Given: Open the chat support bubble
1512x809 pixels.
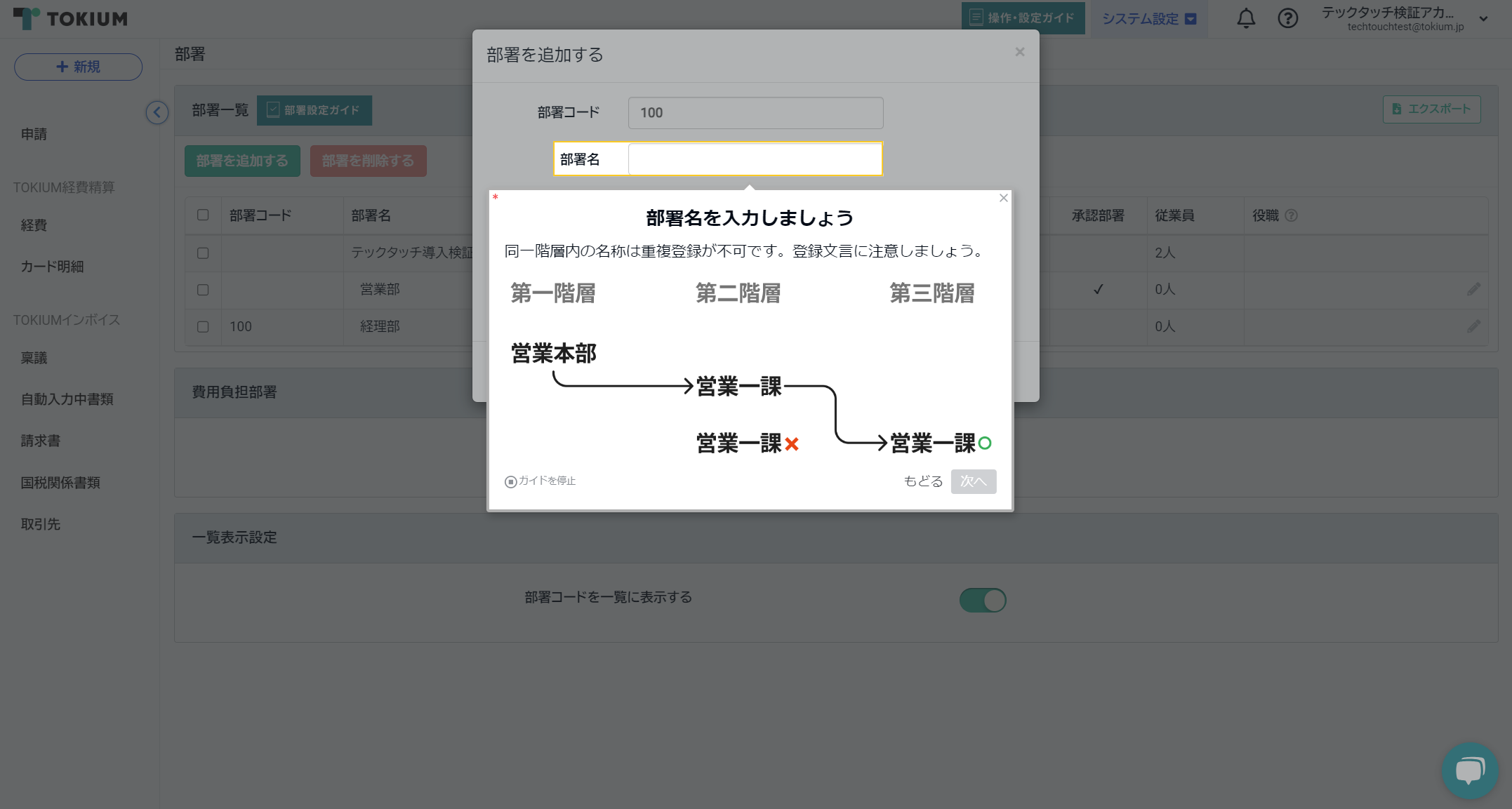Looking at the screenshot, I should 1469,770.
